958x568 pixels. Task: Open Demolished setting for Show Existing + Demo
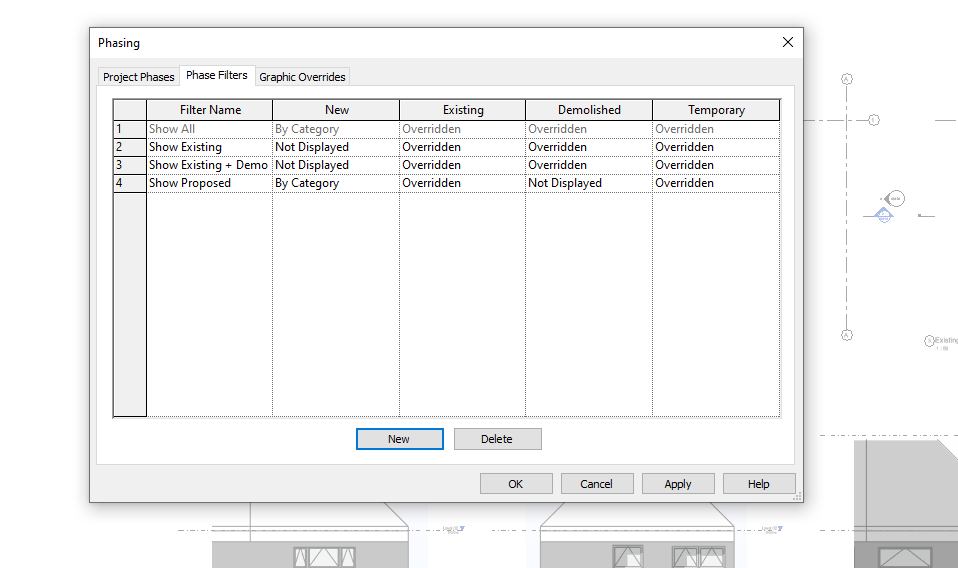tap(589, 165)
